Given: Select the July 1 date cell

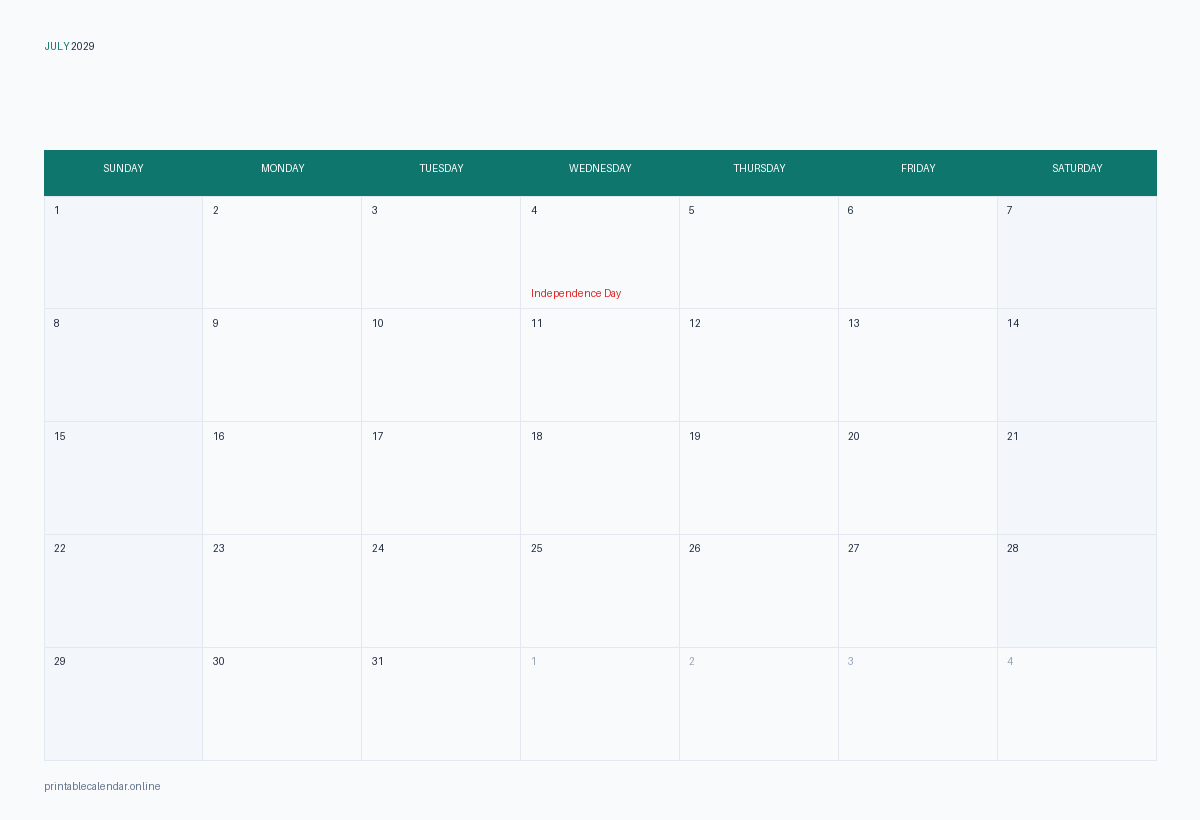Looking at the screenshot, I should point(123,252).
